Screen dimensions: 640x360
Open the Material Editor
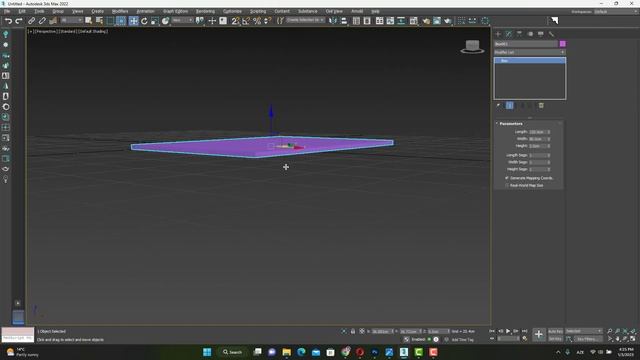pyautogui.click(x=413, y=20)
